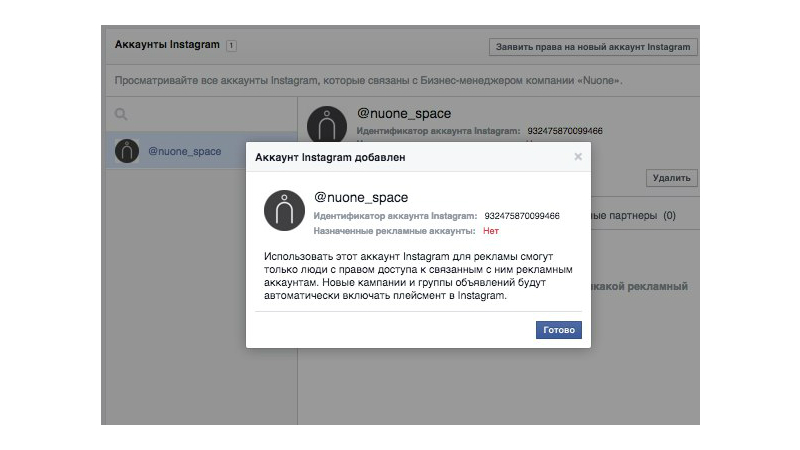The height and width of the screenshot is (450, 800).
Task: Open the "партнеры (0)" tab
Action: [x=633, y=215]
